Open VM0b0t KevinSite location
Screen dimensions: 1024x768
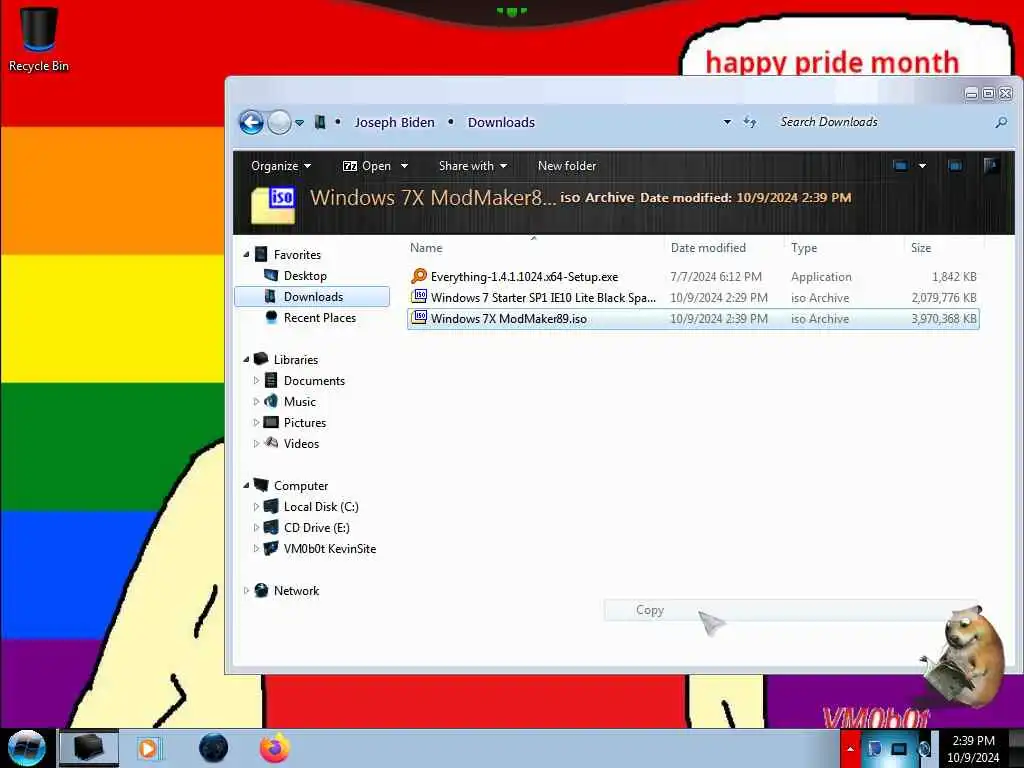pos(329,549)
